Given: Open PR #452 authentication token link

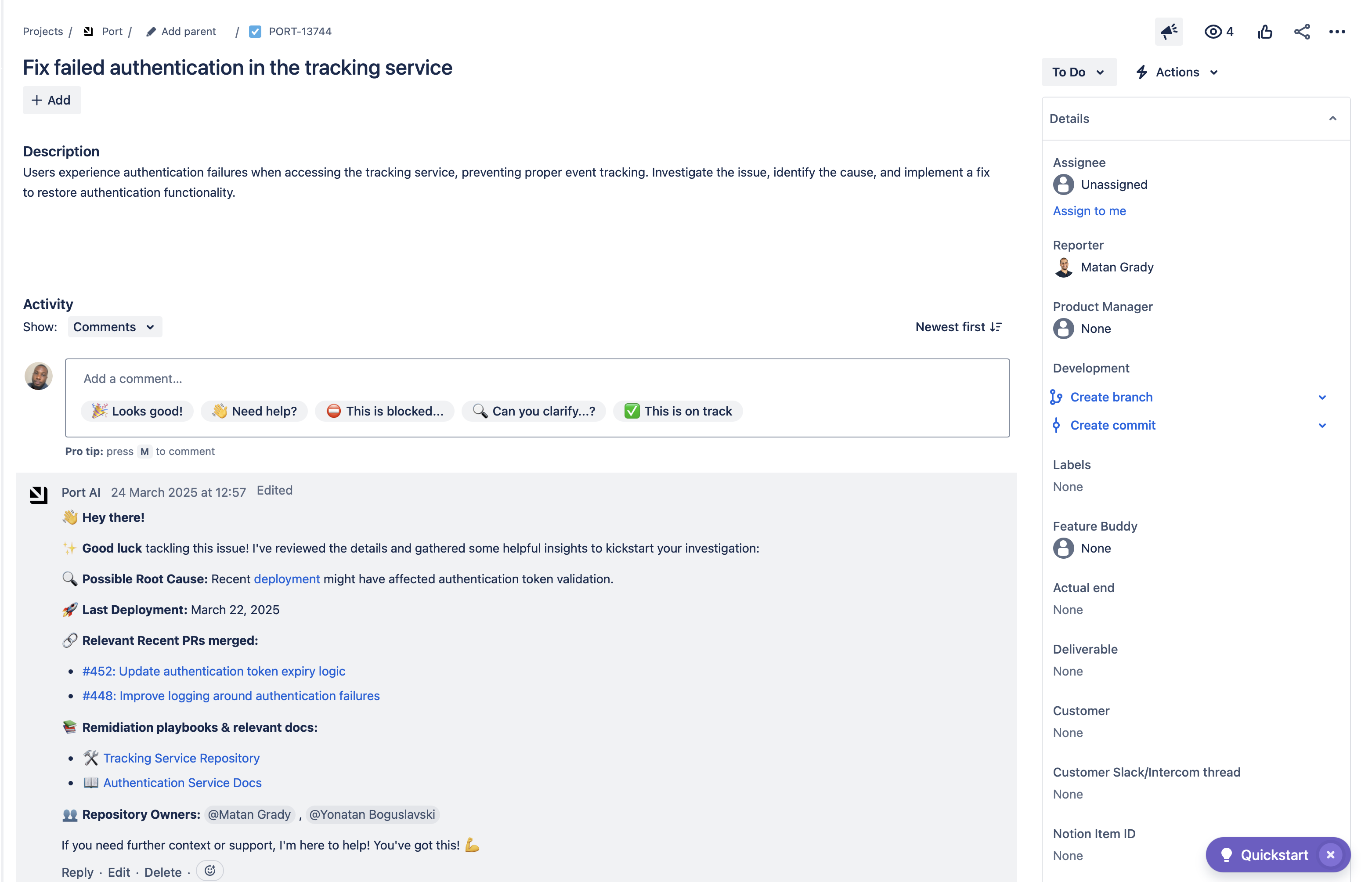Looking at the screenshot, I should [213, 671].
